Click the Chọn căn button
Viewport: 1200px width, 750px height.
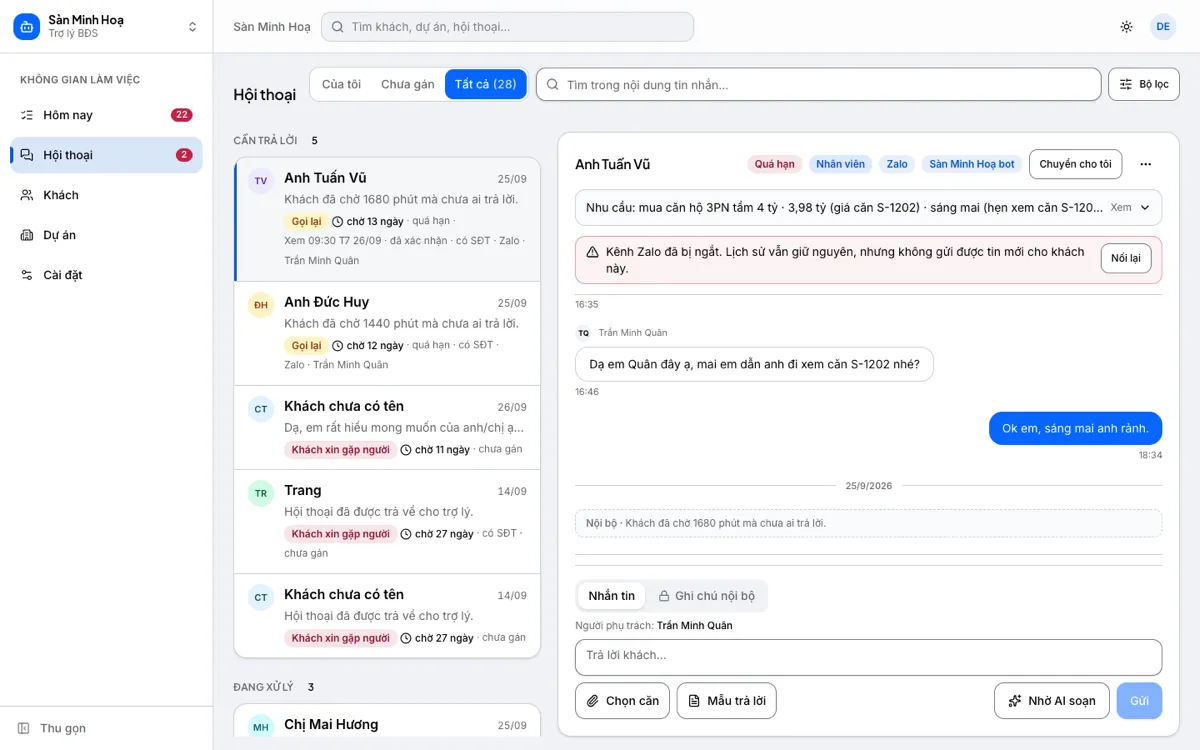coord(622,701)
